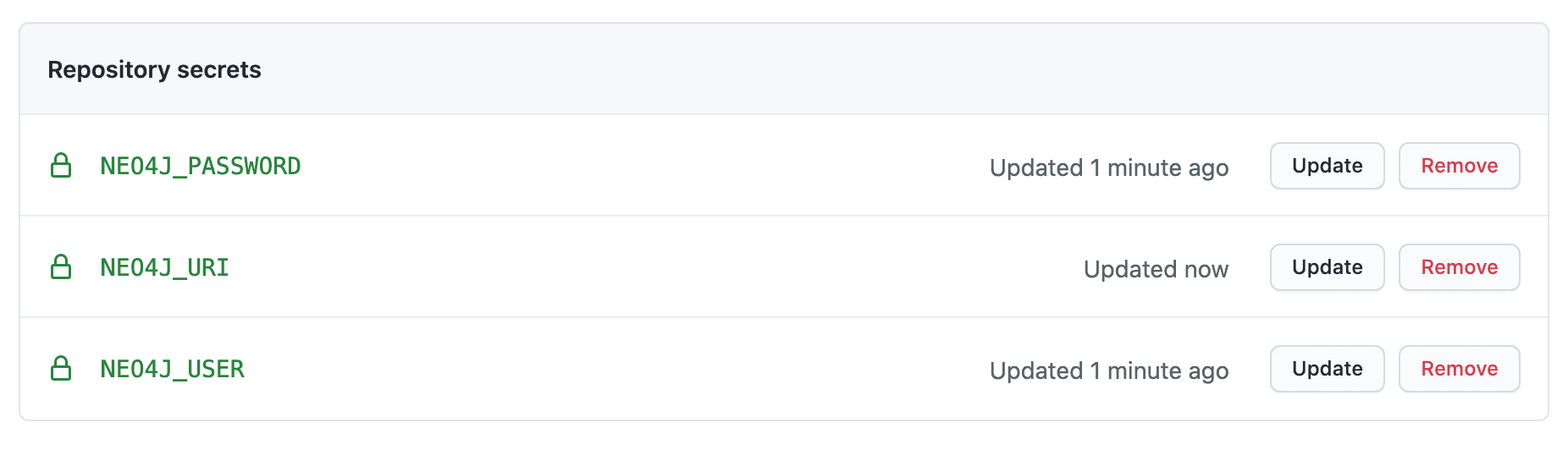This screenshot has height=450, width=1568.
Task: Update the NEO4J_PASSWORD secret
Action: pyautogui.click(x=1327, y=166)
